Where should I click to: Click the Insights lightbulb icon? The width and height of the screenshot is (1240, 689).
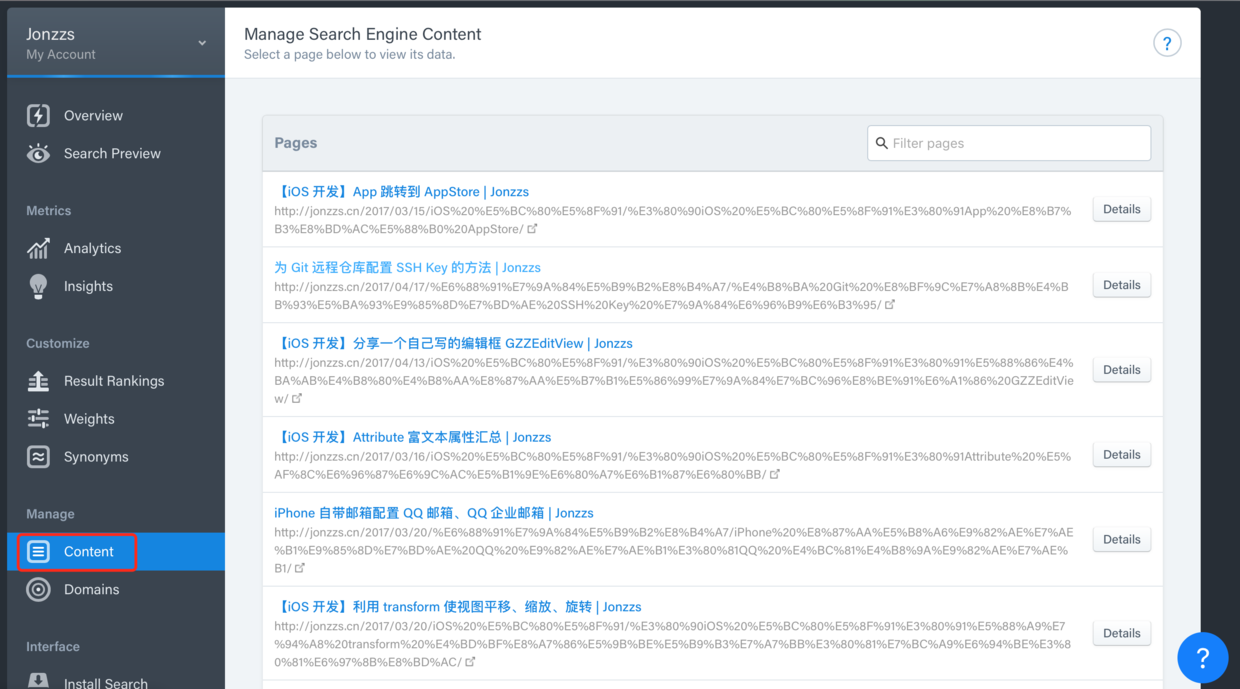(38, 287)
